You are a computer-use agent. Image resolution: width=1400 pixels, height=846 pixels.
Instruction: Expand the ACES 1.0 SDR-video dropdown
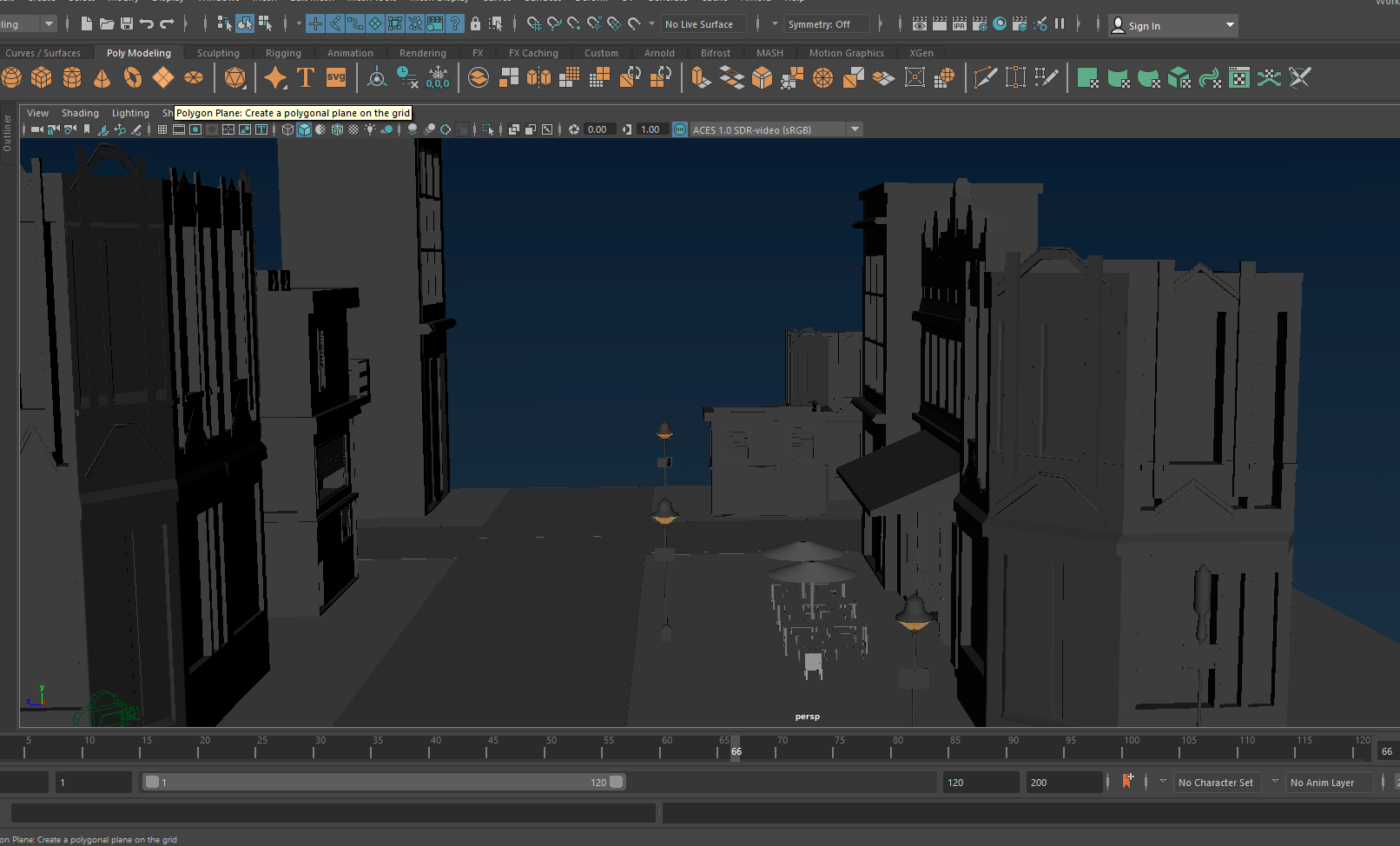click(x=855, y=129)
